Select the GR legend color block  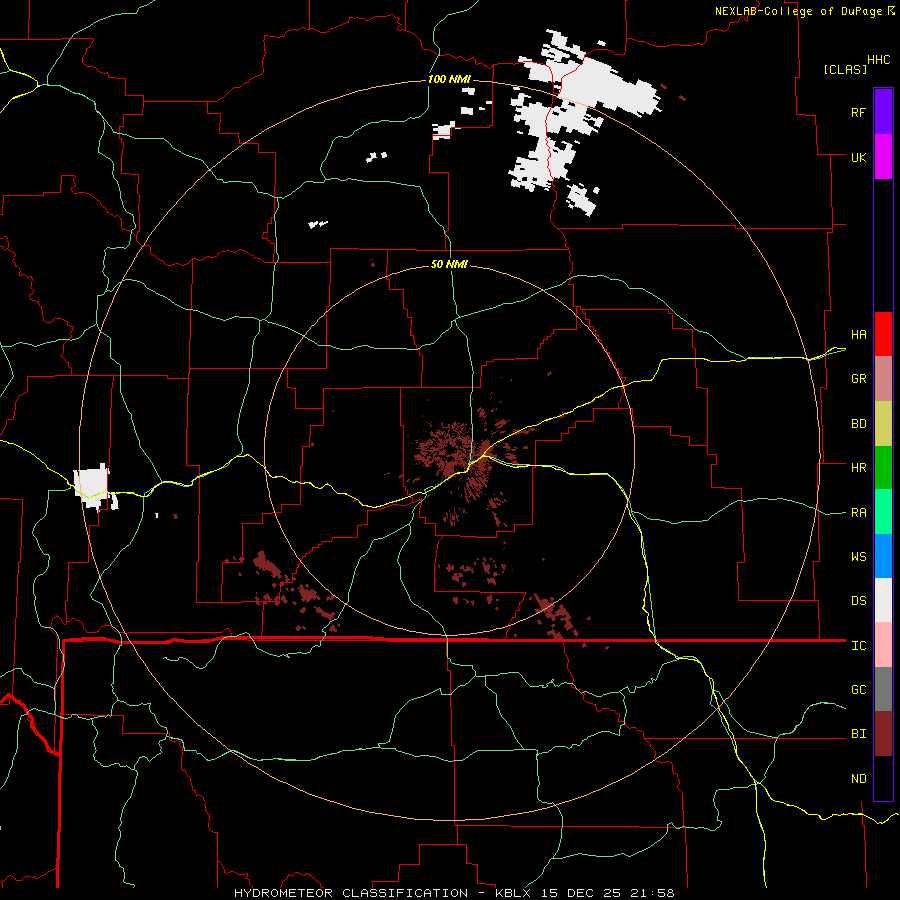pos(883,379)
